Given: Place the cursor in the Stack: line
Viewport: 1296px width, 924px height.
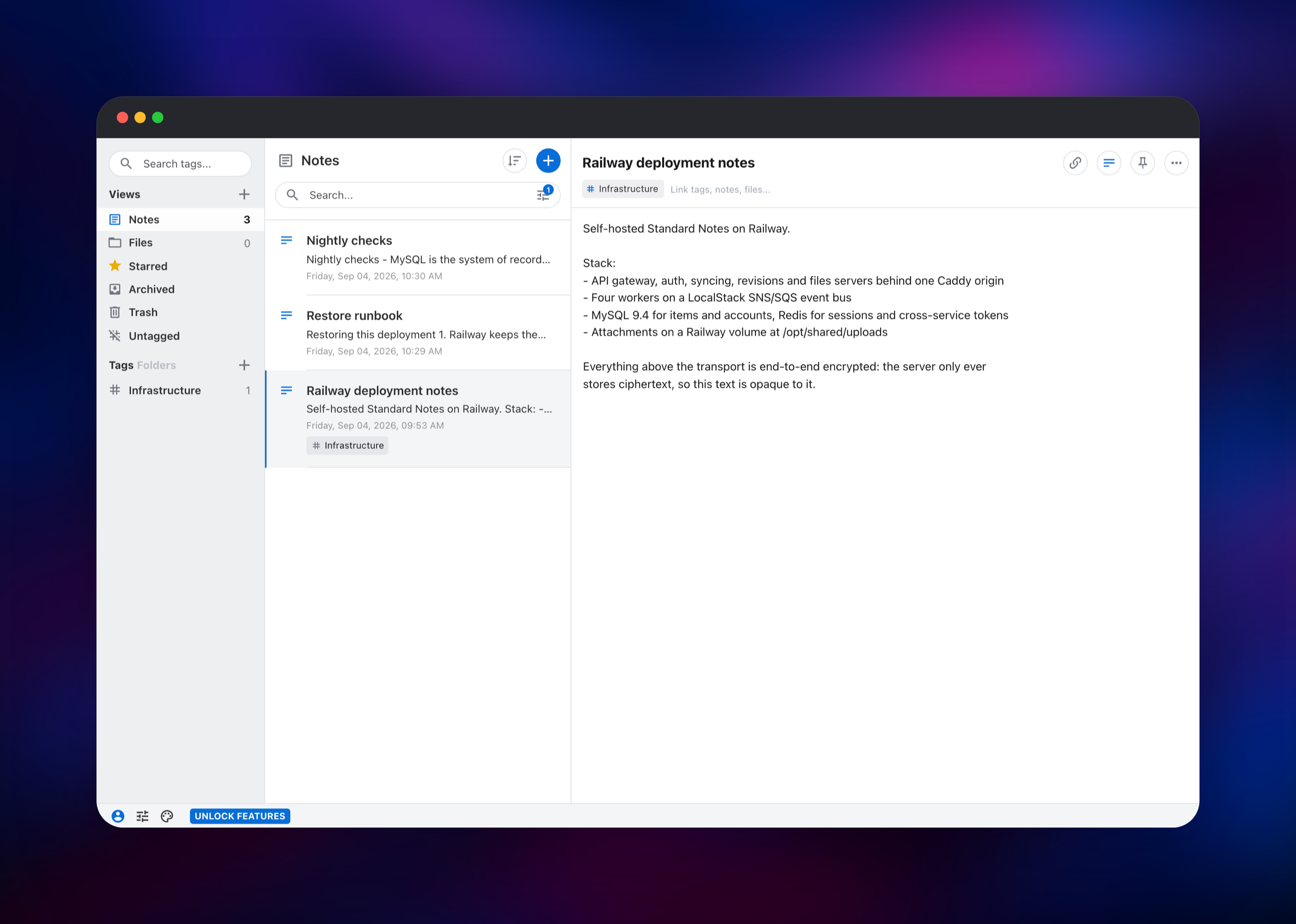Looking at the screenshot, I should click(x=599, y=263).
